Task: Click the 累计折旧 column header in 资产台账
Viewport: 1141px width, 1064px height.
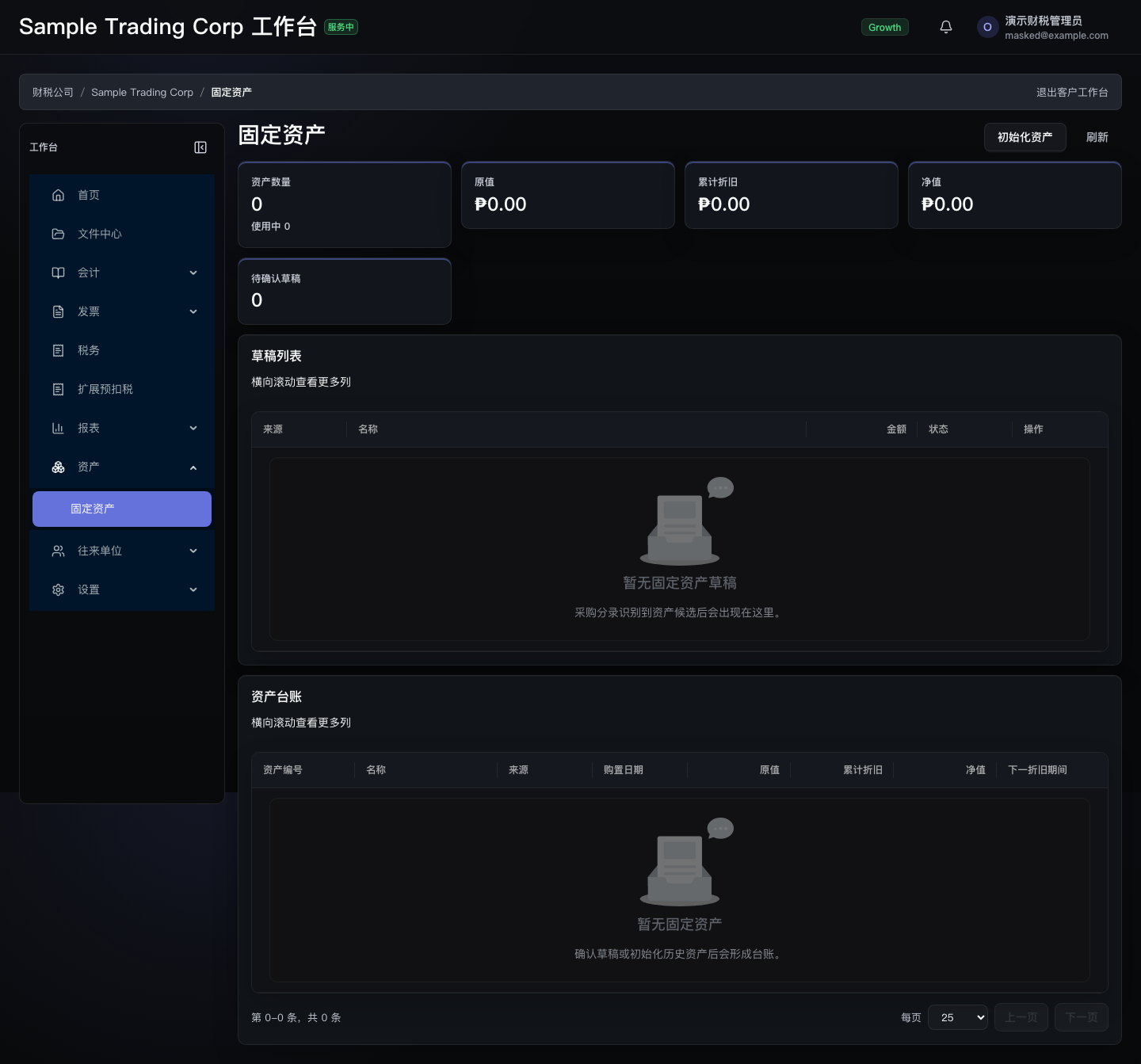Action: [x=842, y=770]
